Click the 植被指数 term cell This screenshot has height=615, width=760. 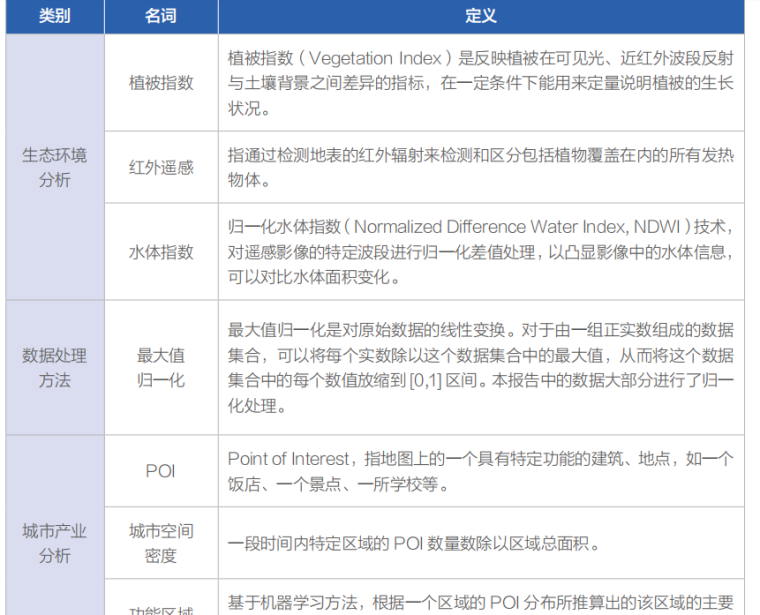pos(161,83)
